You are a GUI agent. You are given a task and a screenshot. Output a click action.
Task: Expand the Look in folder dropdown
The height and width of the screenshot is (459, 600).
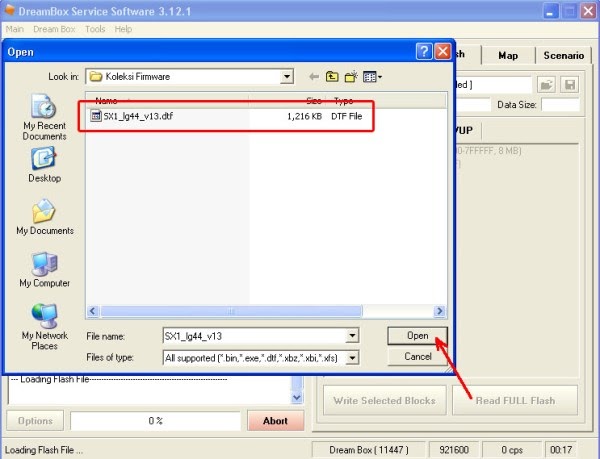tap(286, 76)
